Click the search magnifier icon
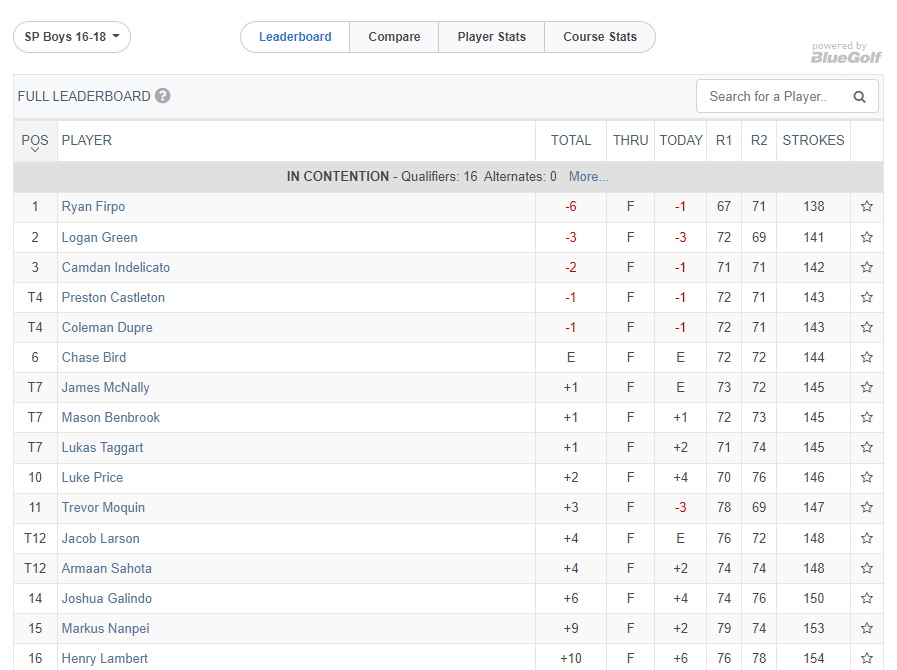The image size is (897, 670). tap(860, 97)
